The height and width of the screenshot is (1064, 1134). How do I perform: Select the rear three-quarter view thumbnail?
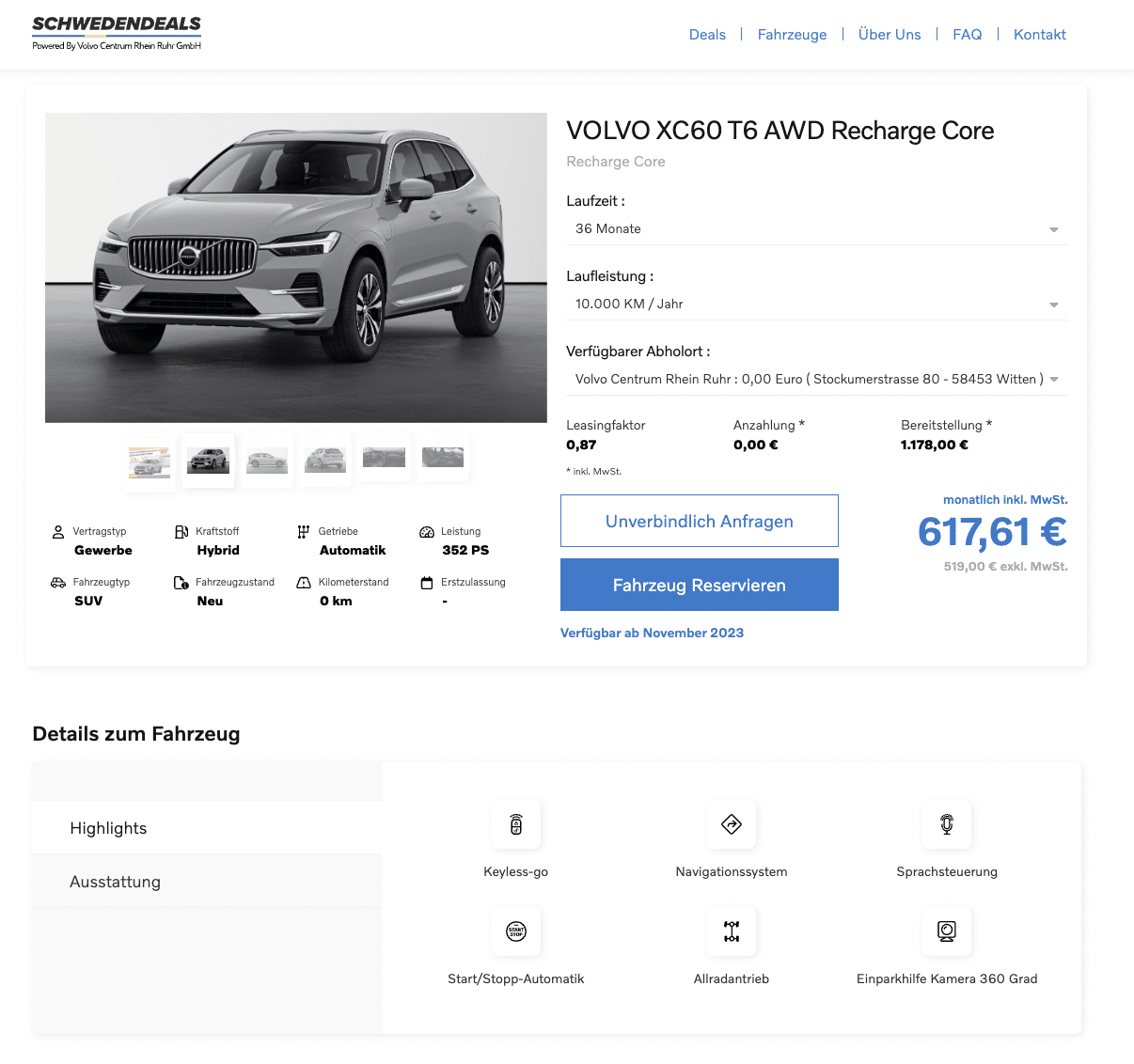(x=325, y=460)
